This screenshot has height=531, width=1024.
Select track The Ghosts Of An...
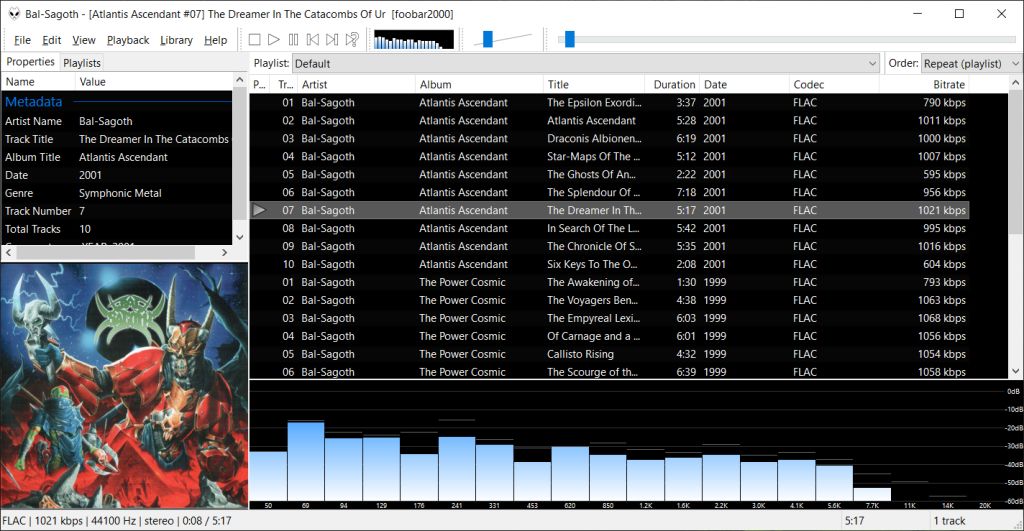coord(609,174)
